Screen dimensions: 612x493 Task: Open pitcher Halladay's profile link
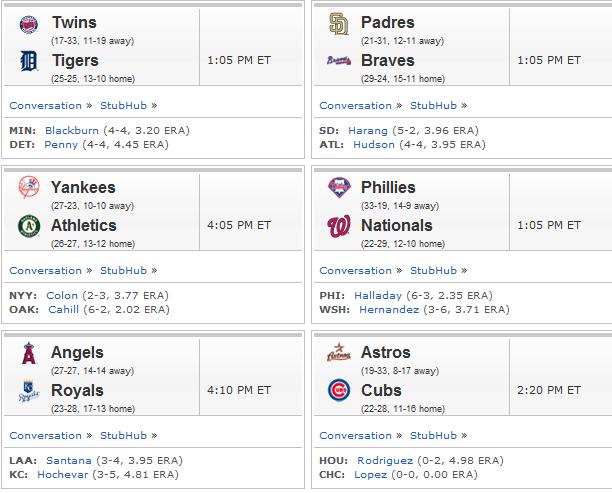click(378, 295)
